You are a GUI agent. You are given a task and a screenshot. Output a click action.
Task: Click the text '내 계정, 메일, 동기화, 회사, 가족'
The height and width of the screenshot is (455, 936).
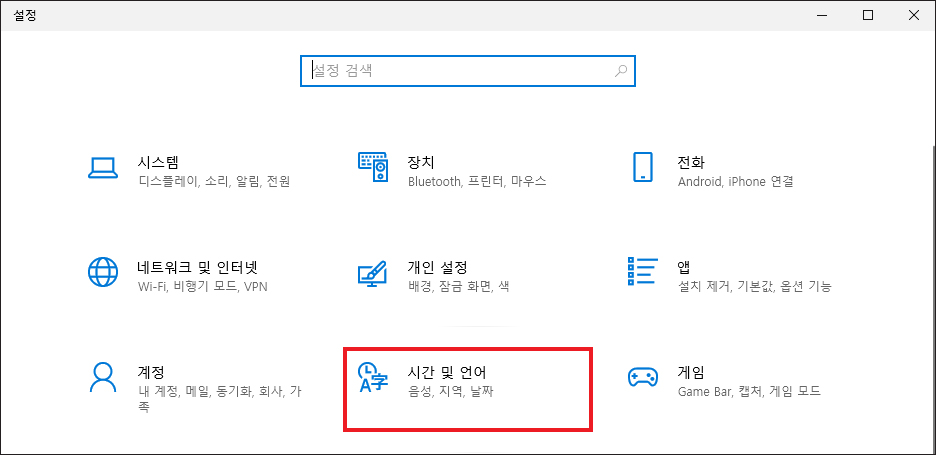[x=219, y=399]
